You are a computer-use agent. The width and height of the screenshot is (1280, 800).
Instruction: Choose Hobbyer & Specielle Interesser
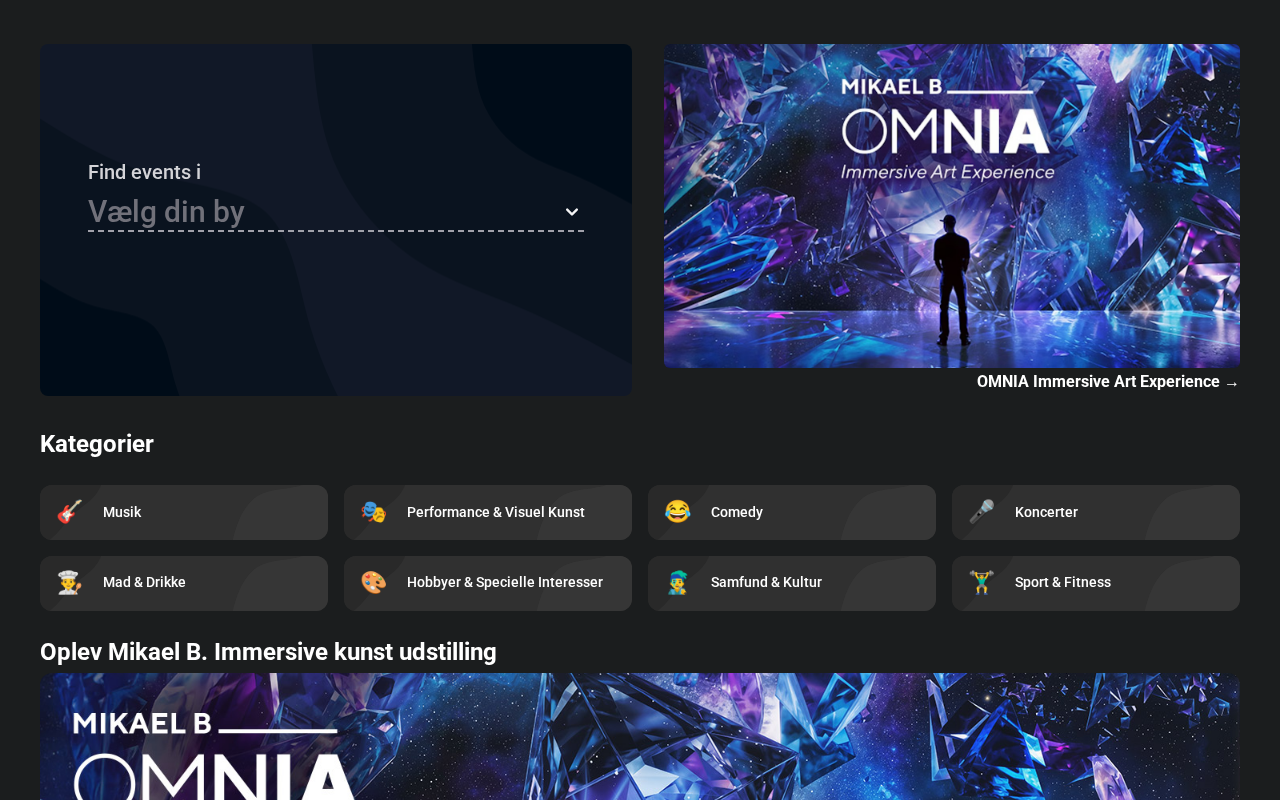[488, 583]
